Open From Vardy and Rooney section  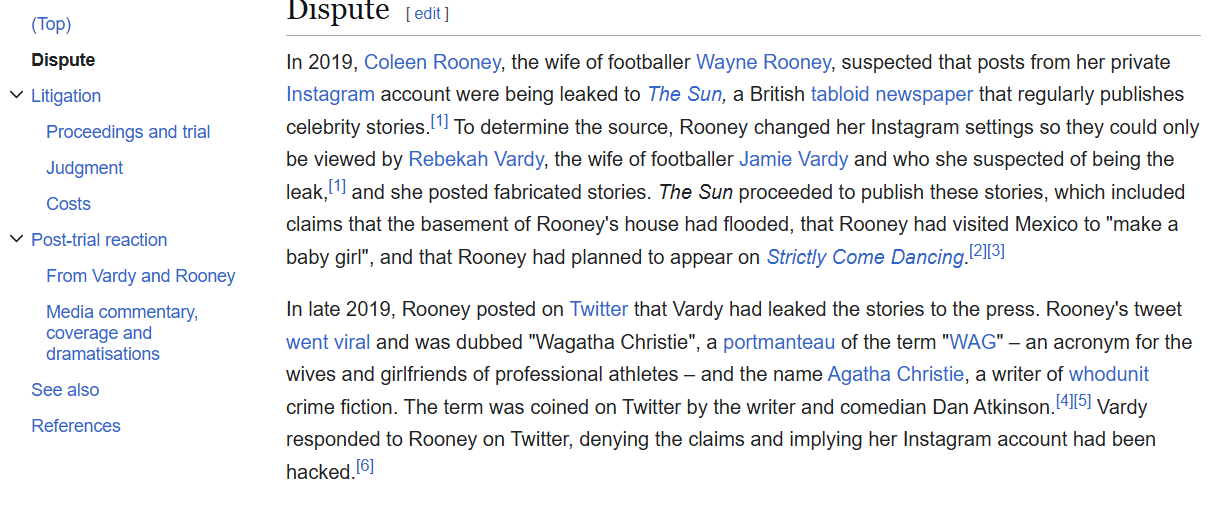pos(140,276)
